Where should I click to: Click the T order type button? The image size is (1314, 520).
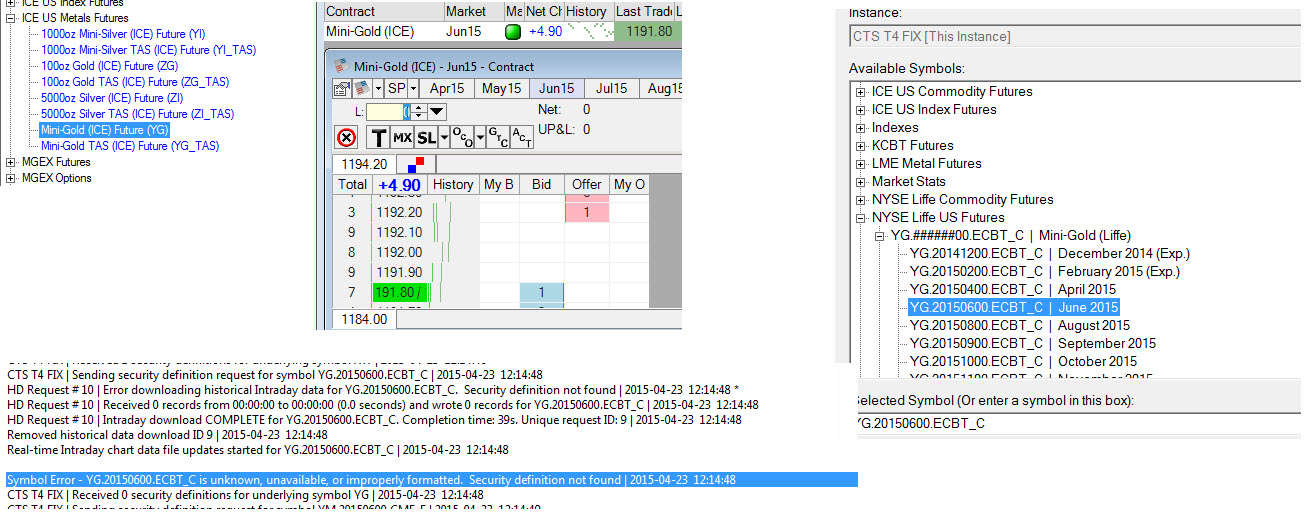[x=378, y=137]
